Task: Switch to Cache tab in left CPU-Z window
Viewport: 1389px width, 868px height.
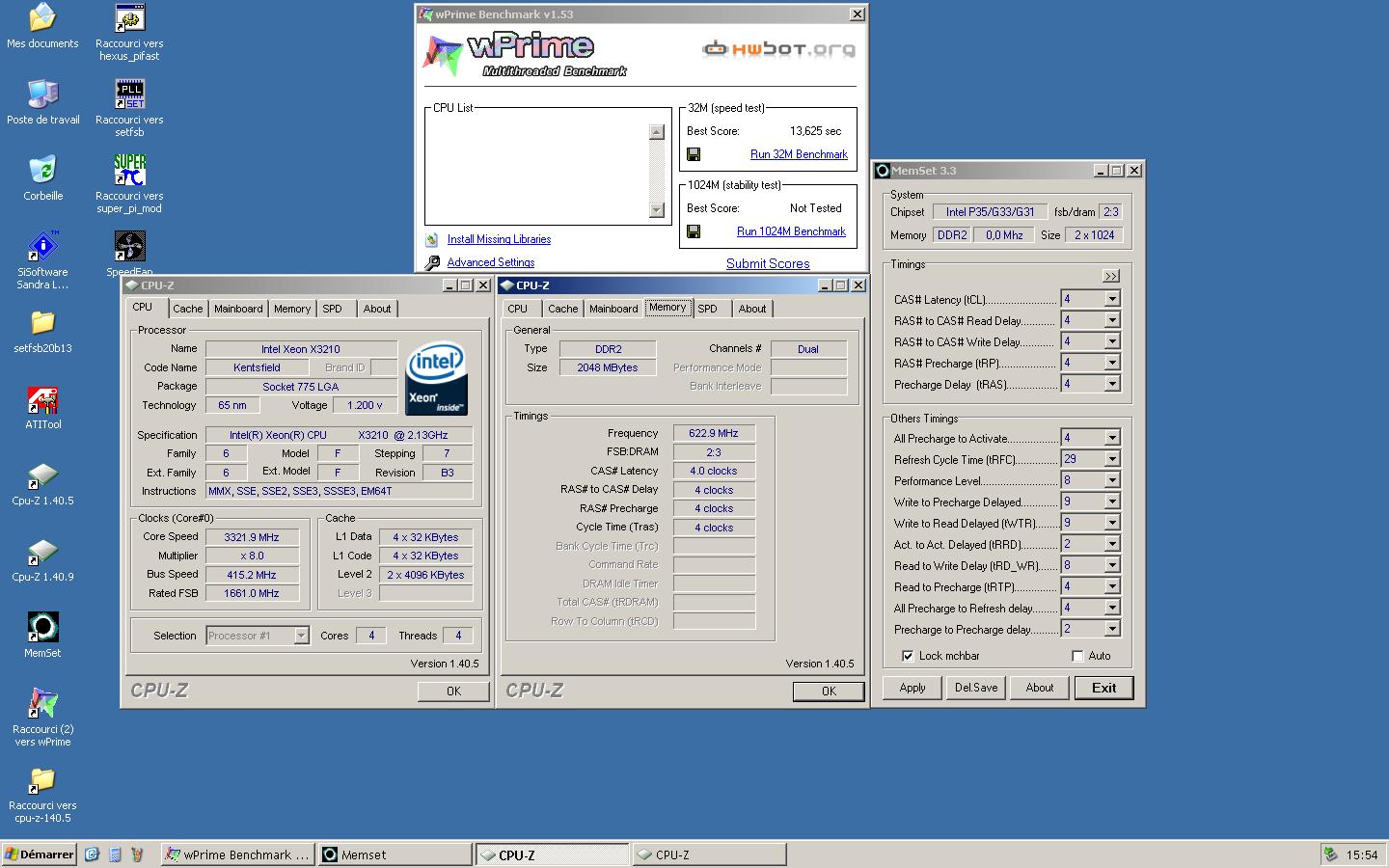Action: coord(188,309)
